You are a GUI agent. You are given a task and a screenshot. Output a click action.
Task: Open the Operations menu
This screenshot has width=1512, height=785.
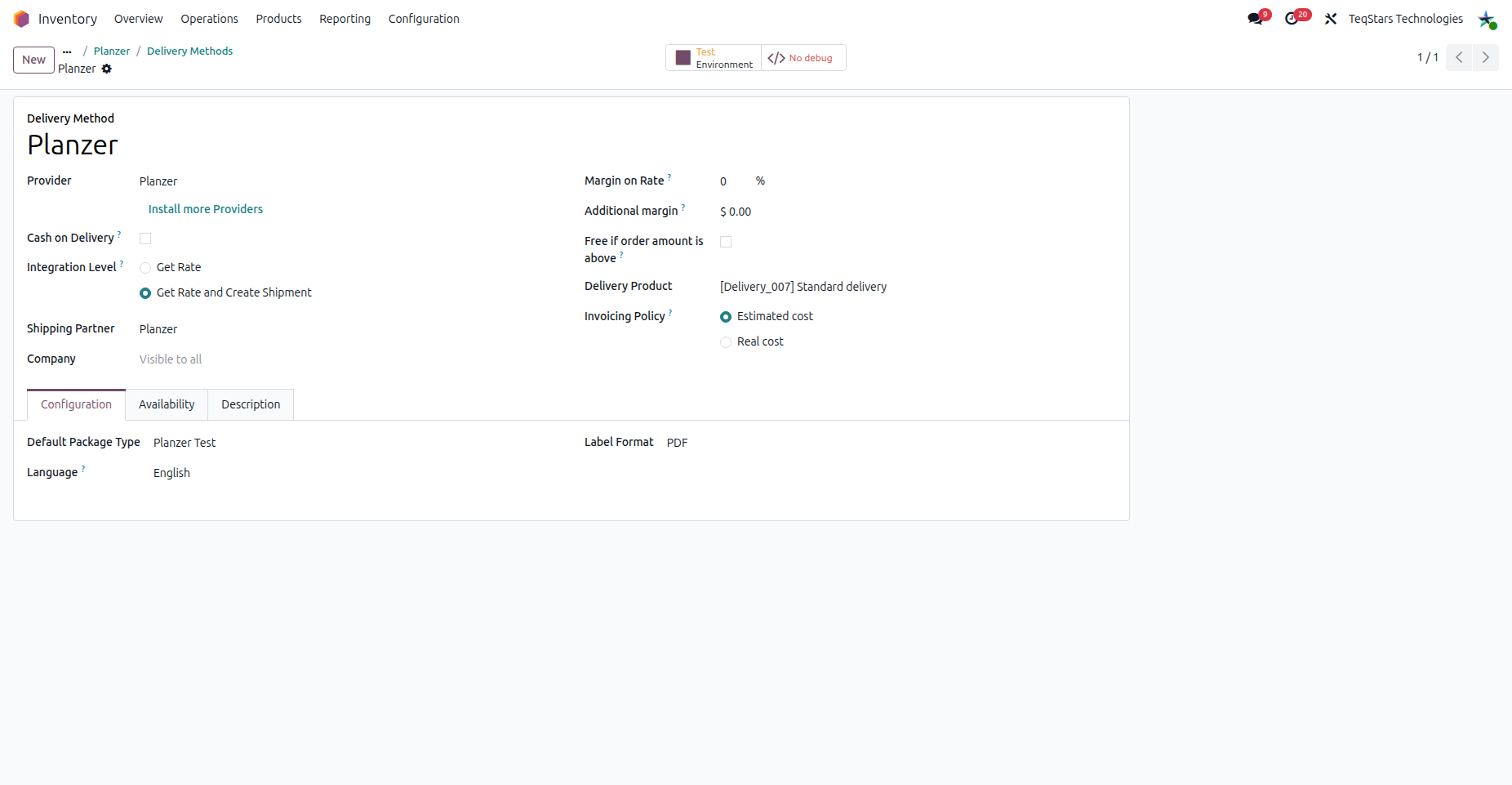209,19
